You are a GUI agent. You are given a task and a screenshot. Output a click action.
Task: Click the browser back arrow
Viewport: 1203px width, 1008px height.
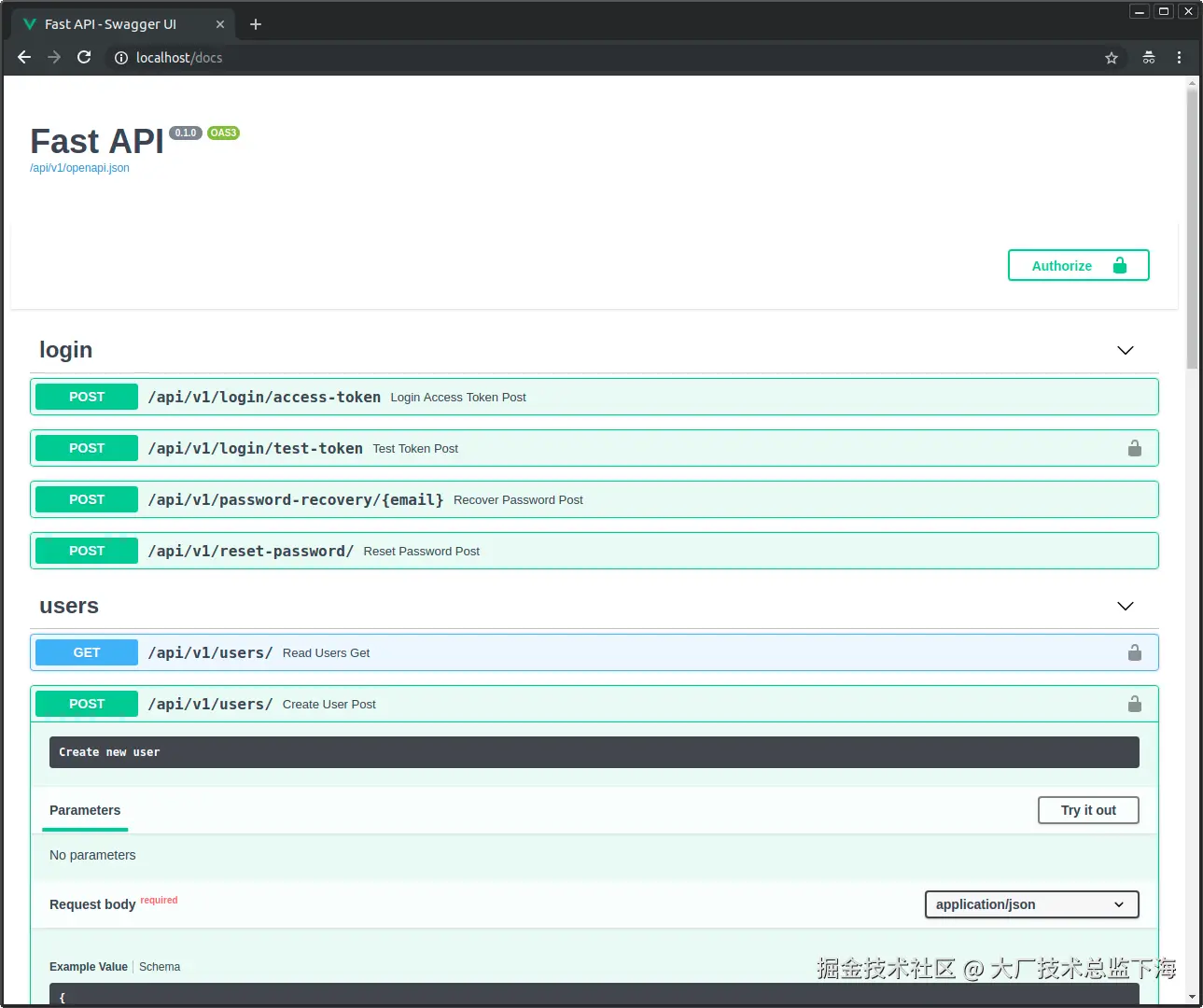click(24, 57)
